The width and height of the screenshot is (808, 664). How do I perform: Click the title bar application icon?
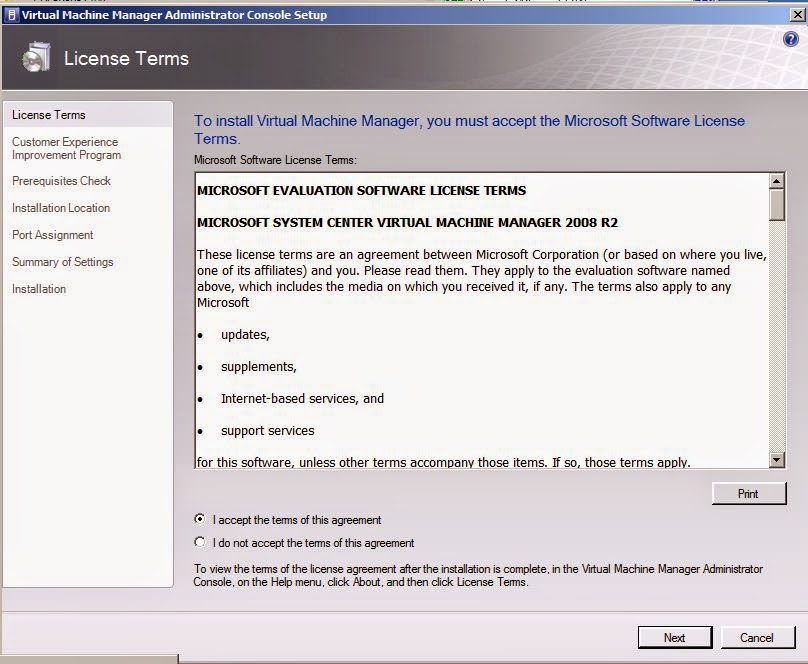pos(11,15)
